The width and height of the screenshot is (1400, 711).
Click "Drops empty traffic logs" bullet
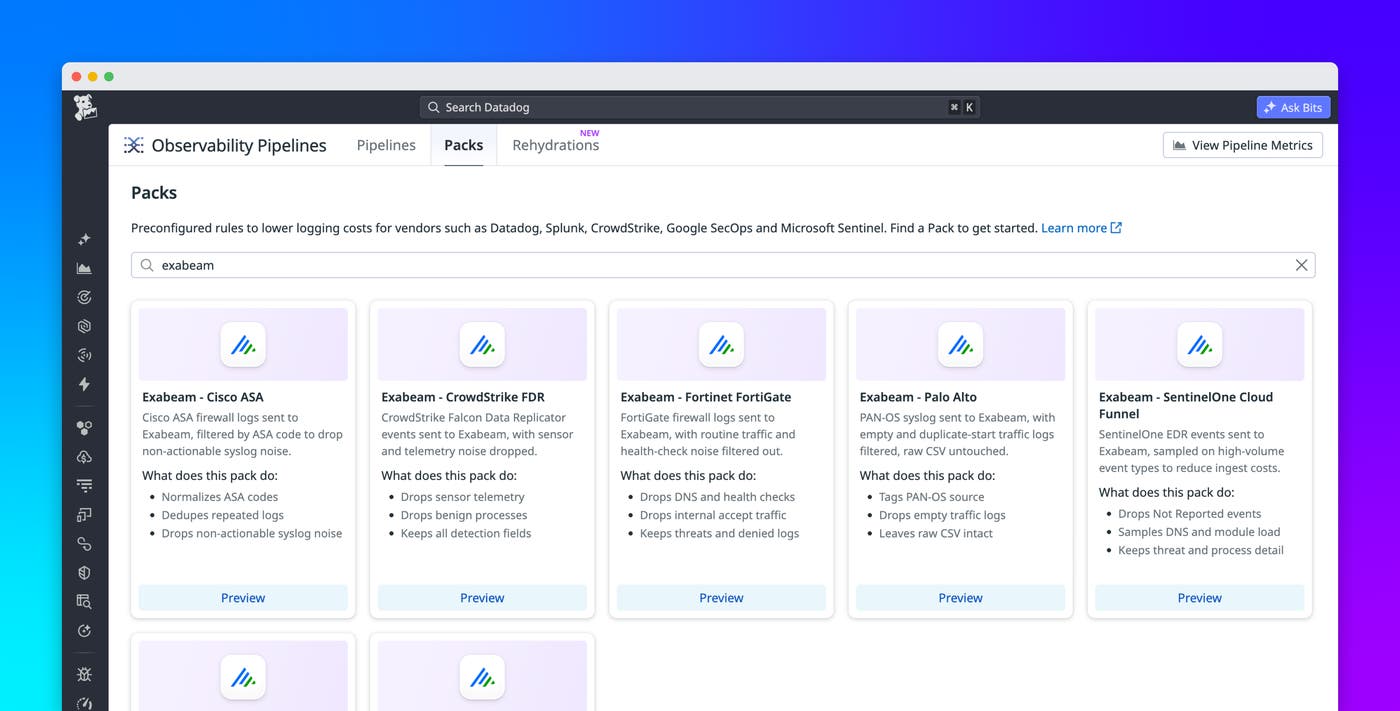942,515
